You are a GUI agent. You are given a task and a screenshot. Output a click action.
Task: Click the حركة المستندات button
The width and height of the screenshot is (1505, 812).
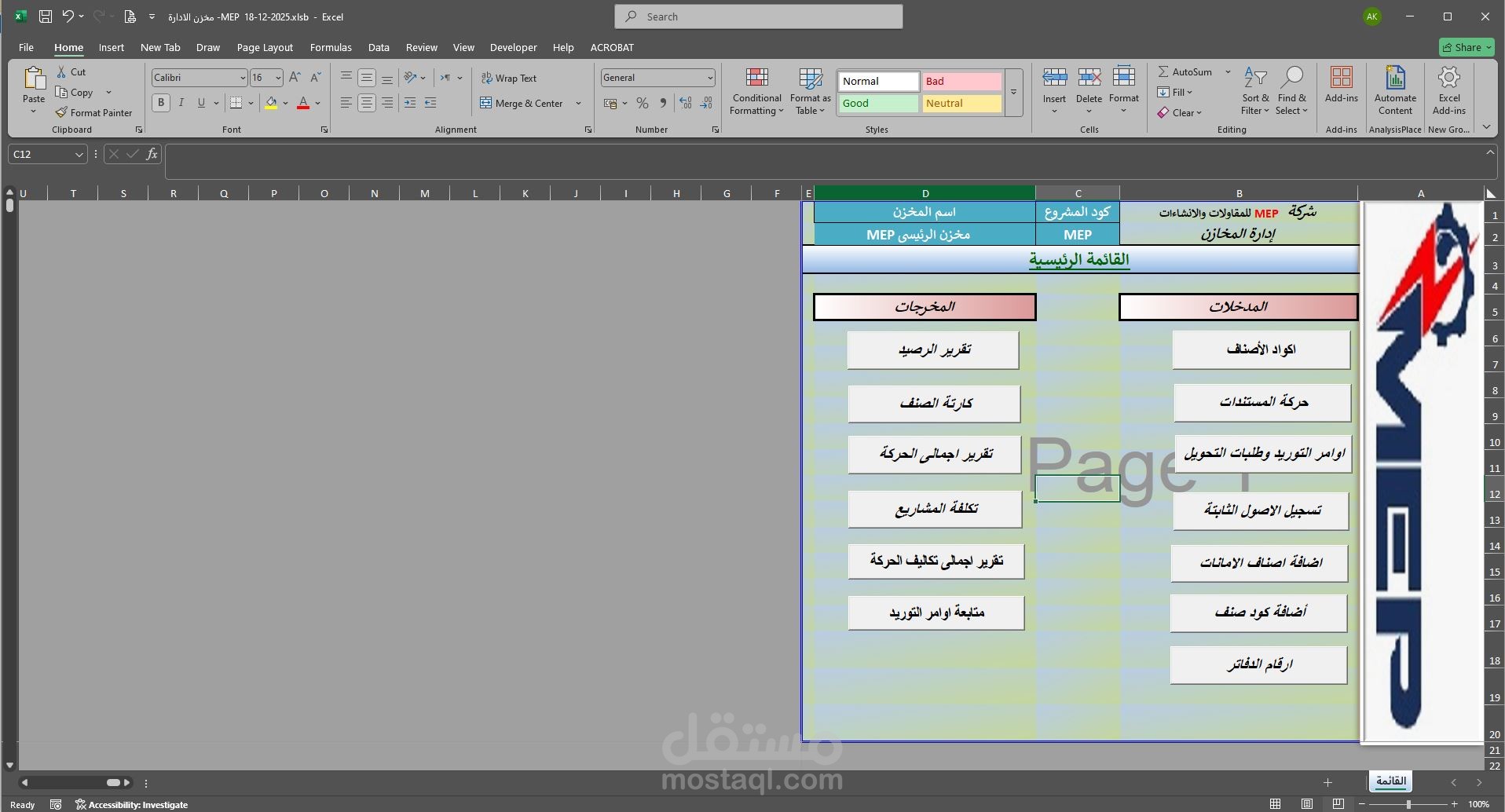(x=1263, y=403)
